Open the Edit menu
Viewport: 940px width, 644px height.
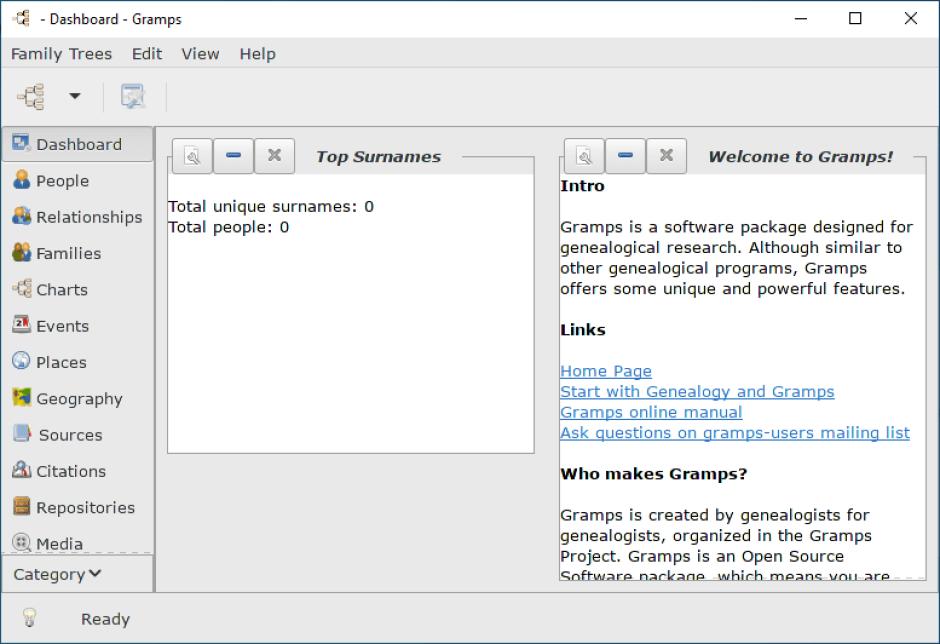[x=147, y=54]
